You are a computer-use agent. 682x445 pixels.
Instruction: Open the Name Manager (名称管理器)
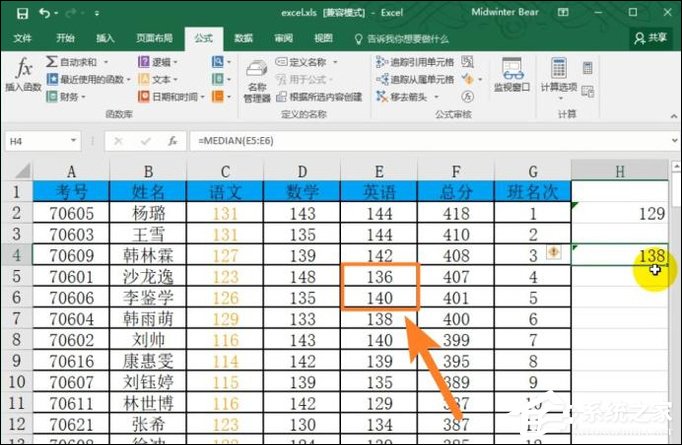[x=257, y=80]
